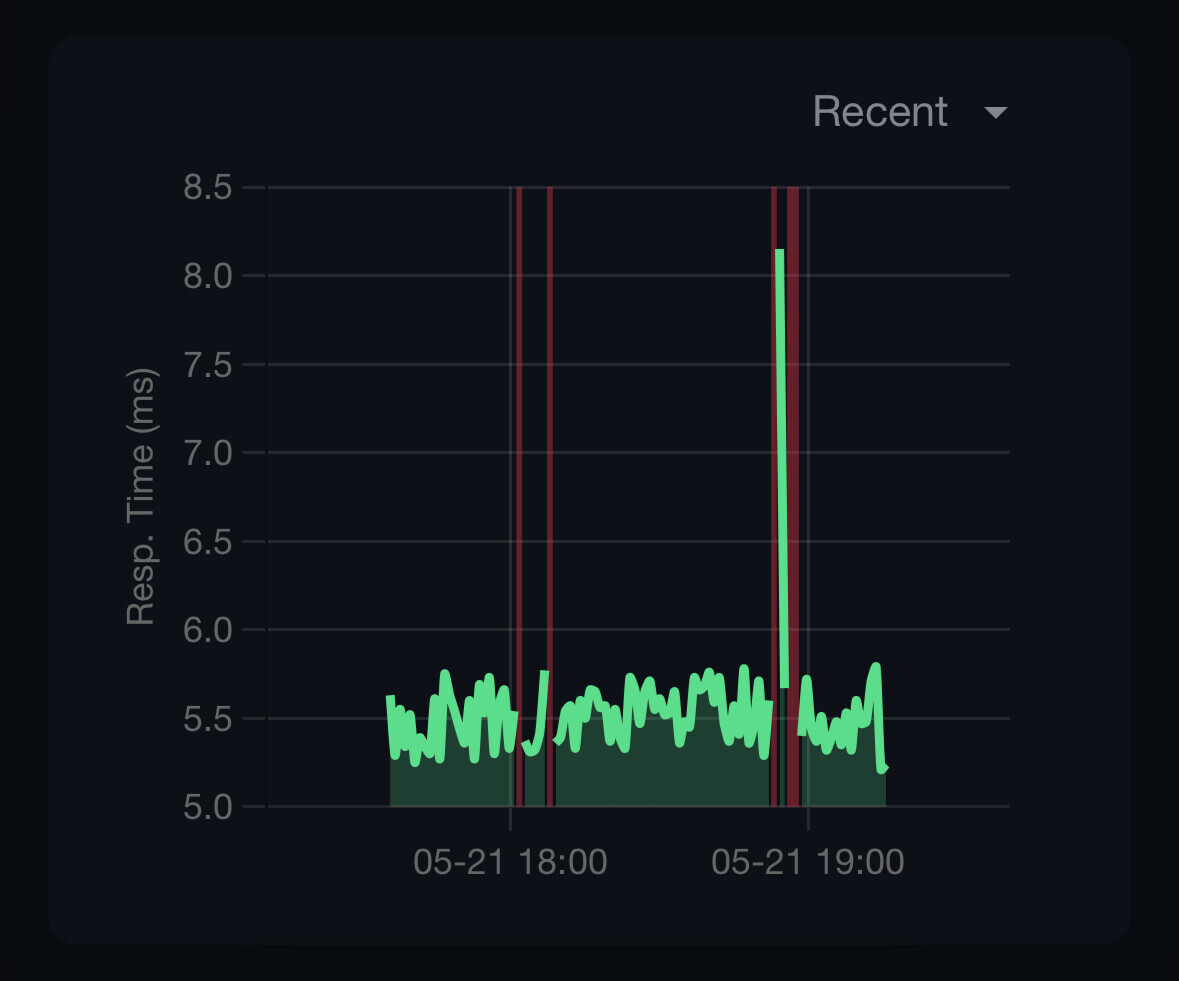Click the 7.0 y-axis tick label
Screen dimensions: 1179x981
[x=208, y=452]
